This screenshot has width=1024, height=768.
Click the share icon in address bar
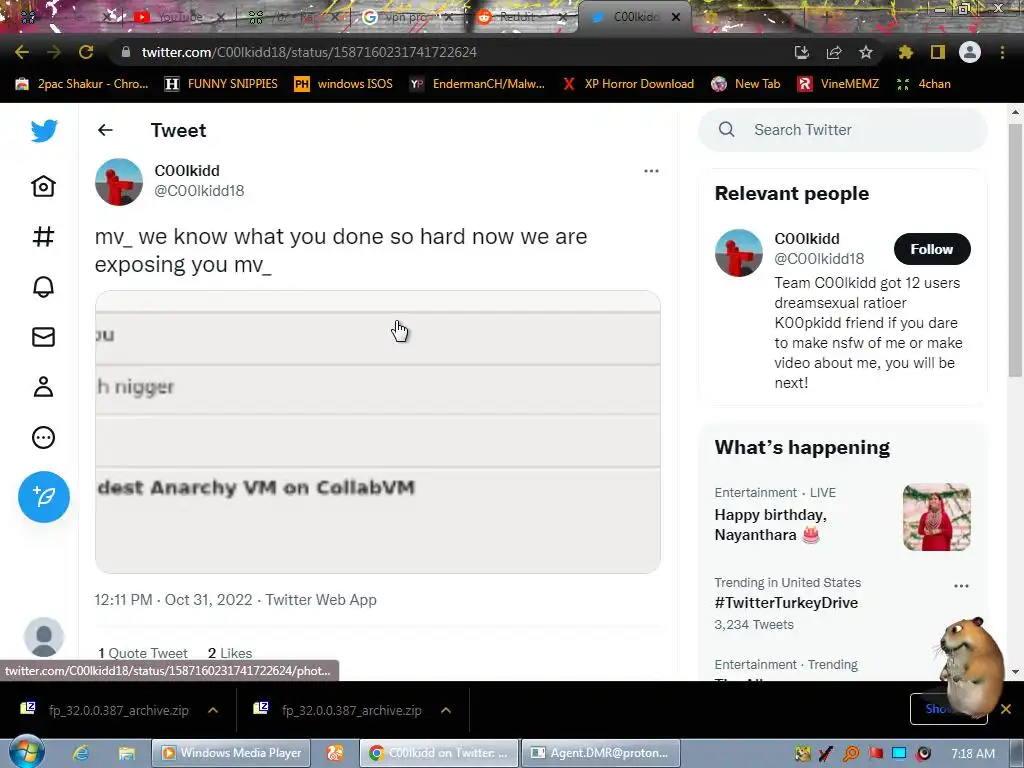(x=834, y=52)
